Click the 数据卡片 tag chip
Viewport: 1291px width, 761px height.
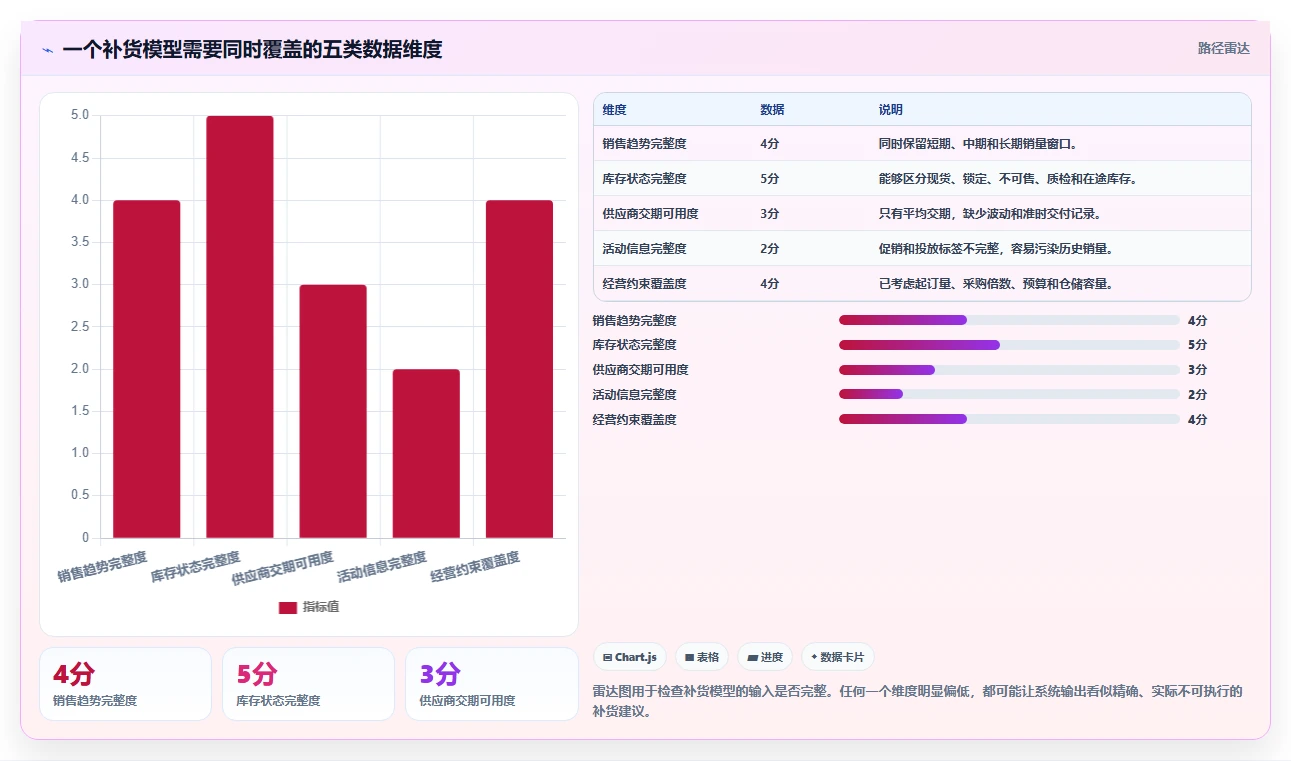pyautogui.click(x=838, y=657)
